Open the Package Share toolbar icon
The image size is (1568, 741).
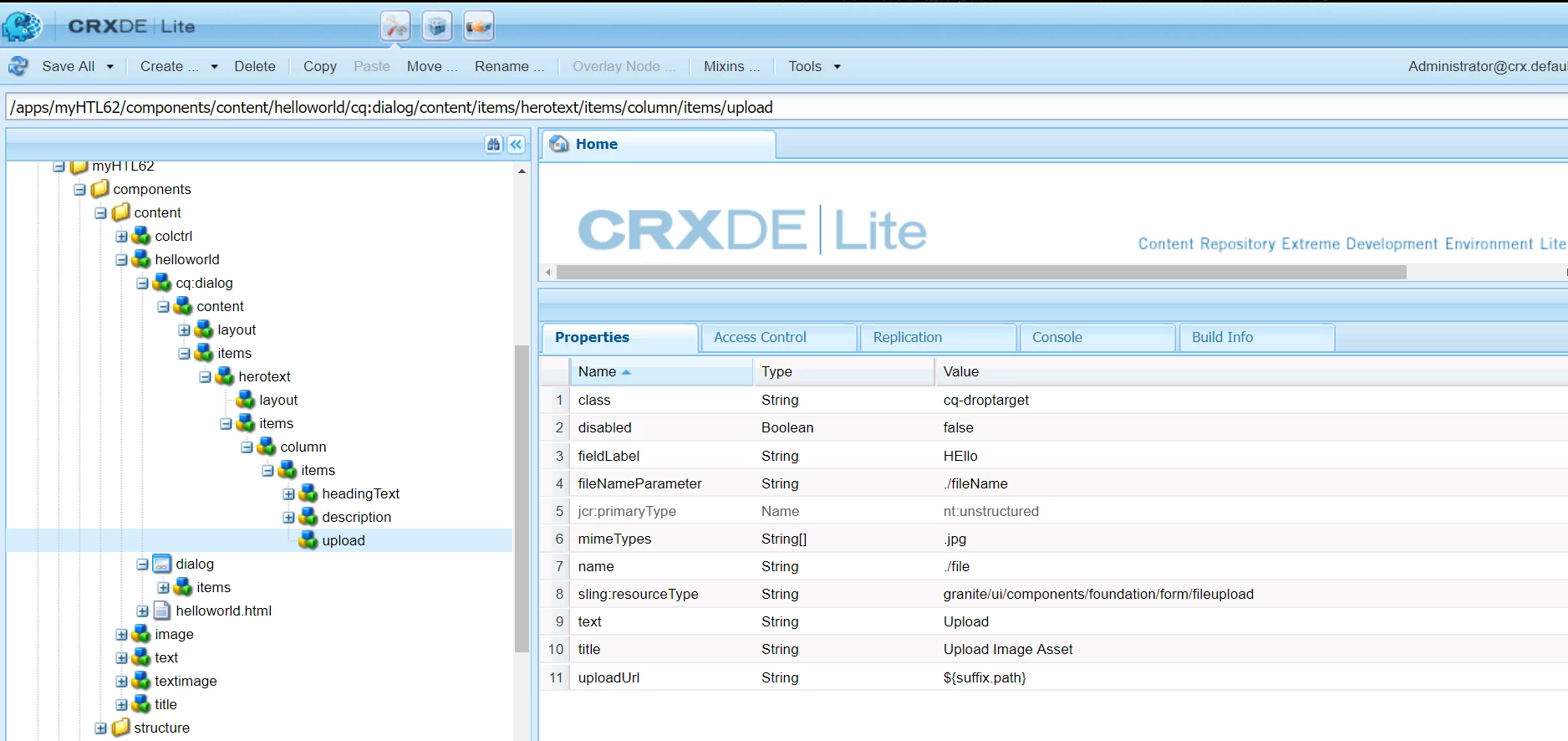tap(479, 27)
